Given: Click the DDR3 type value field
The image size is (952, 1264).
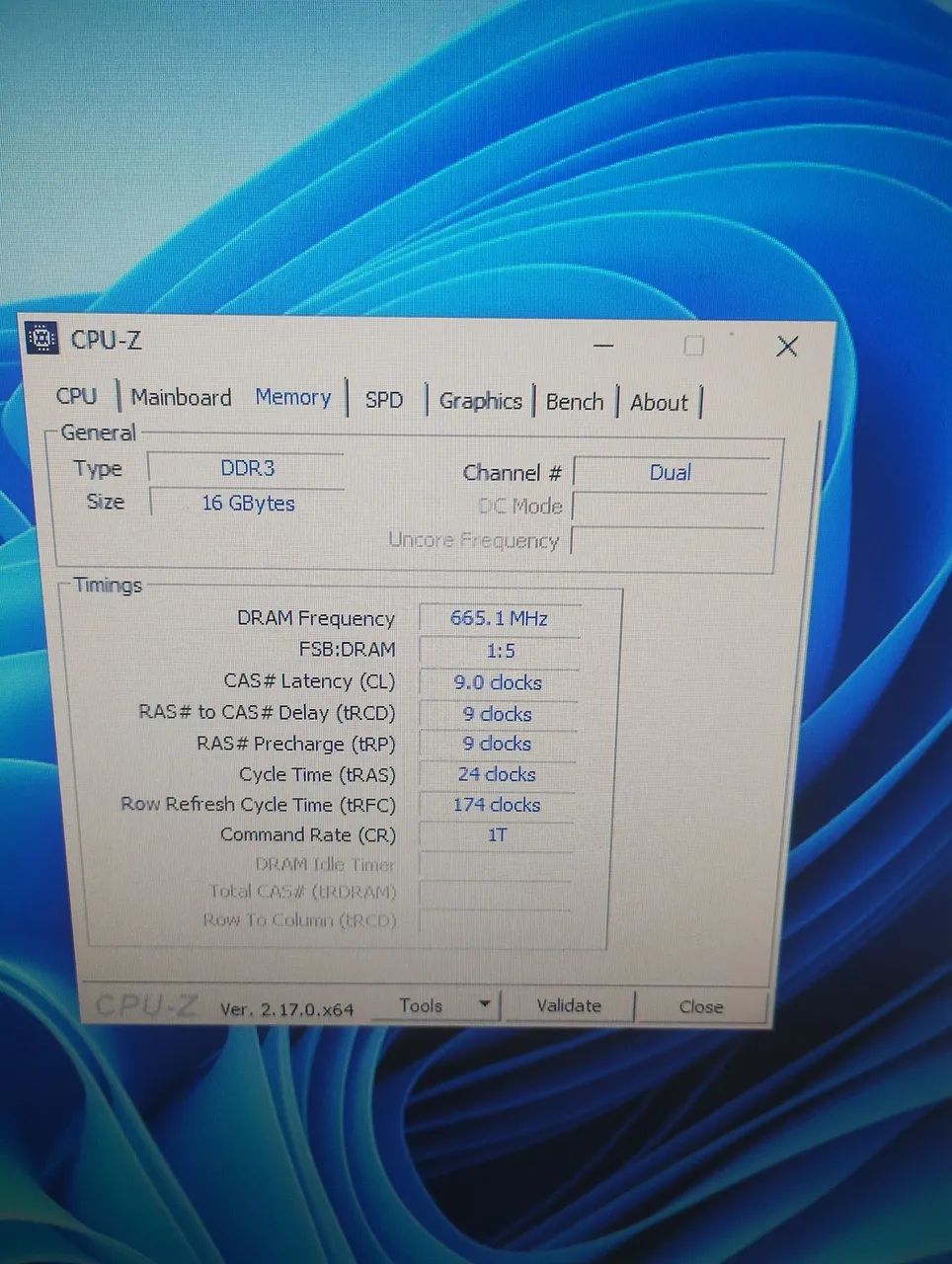Looking at the screenshot, I should click(247, 468).
